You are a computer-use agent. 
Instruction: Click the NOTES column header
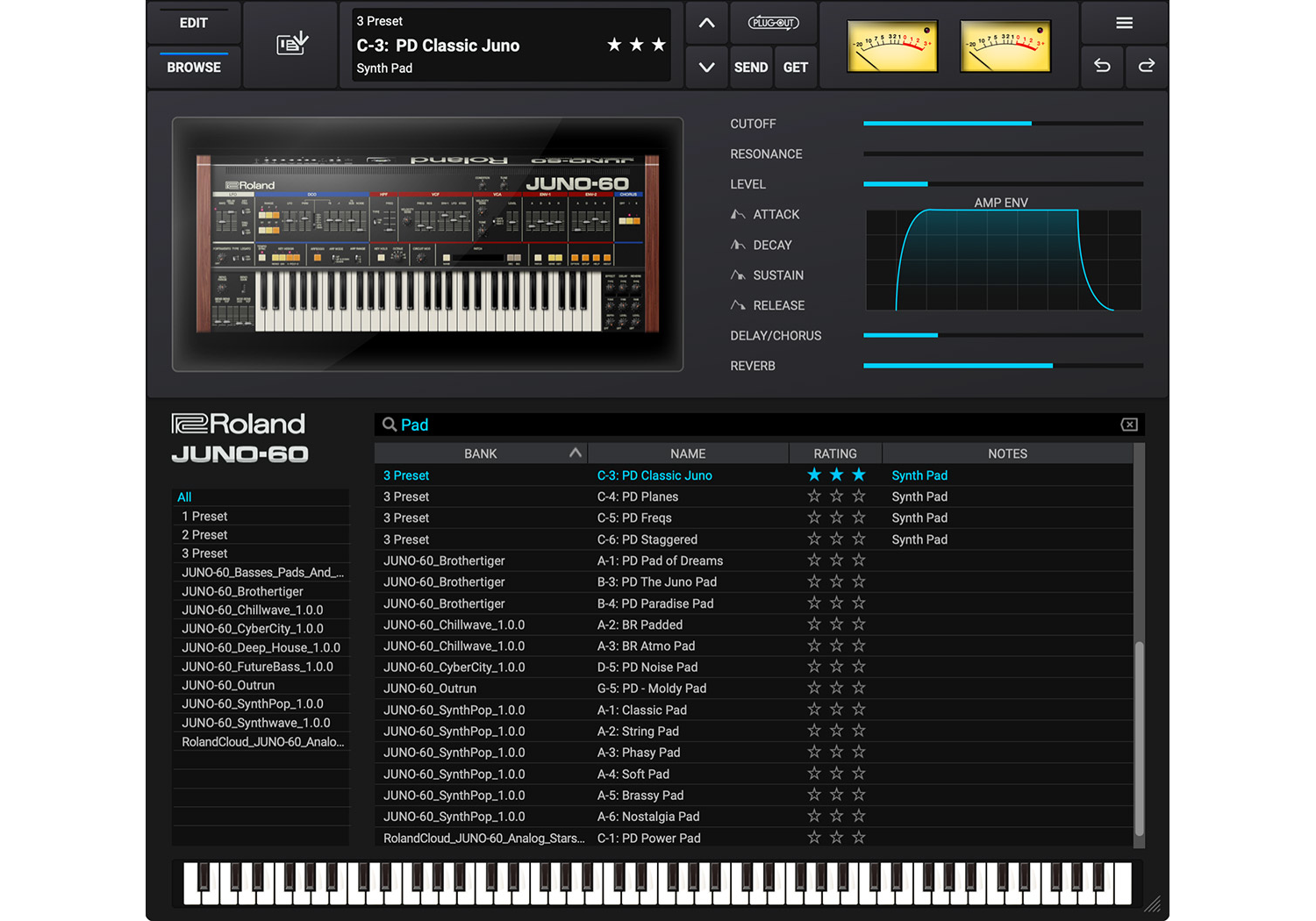(1007, 453)
